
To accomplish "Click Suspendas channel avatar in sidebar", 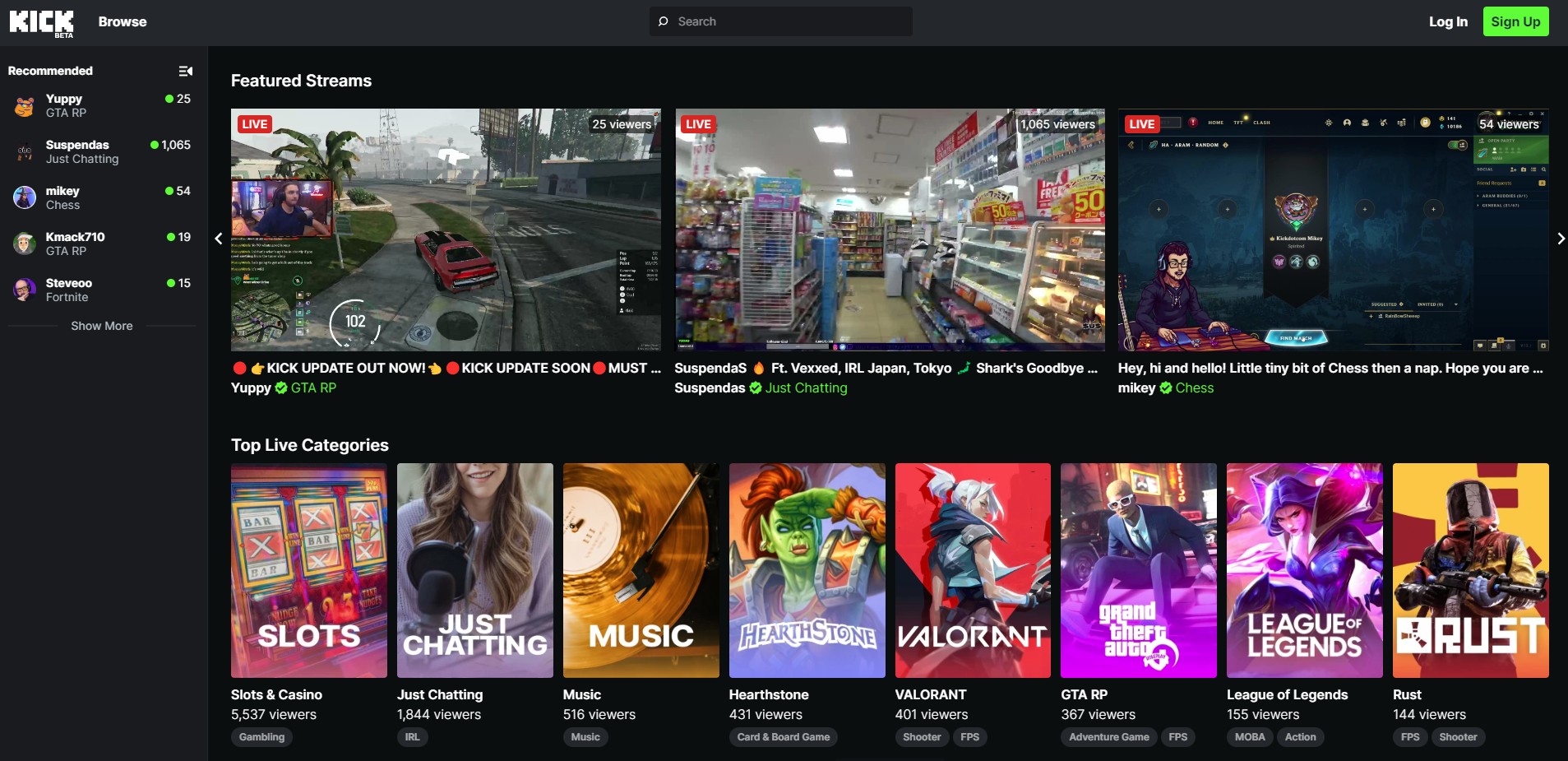I will tap(25, 152).
